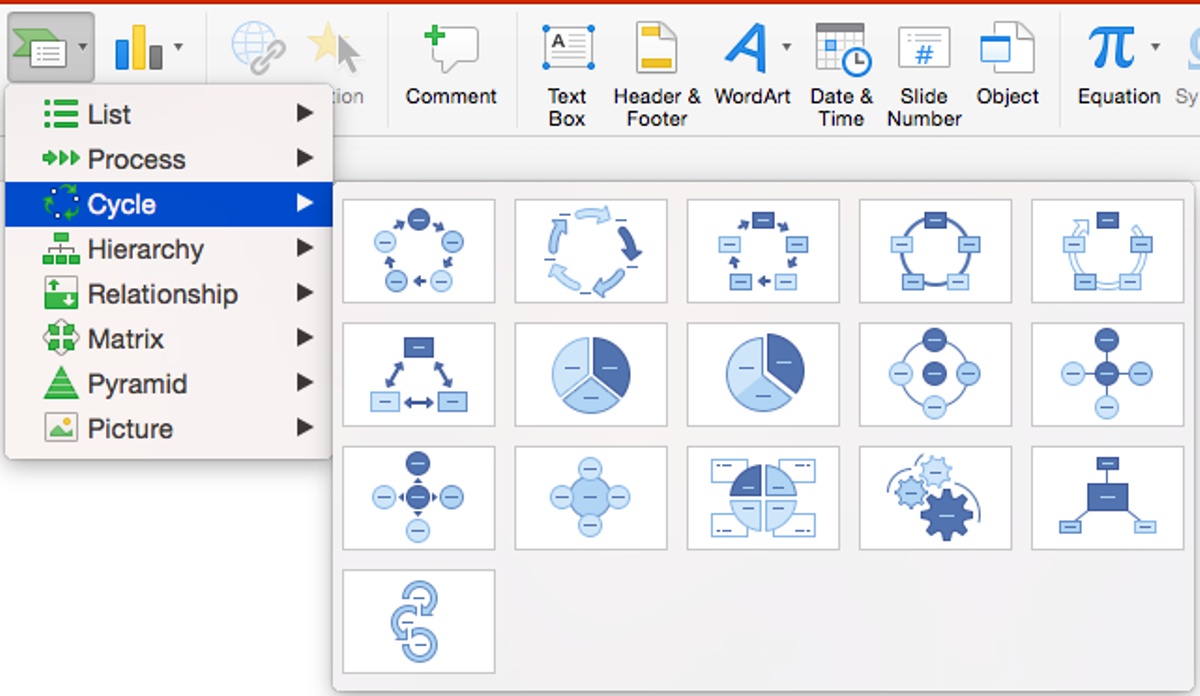Image resolution: width=1200 pixels, height=696 pixels.
Task: Insert a Text Box
Action: click(567, 76)
